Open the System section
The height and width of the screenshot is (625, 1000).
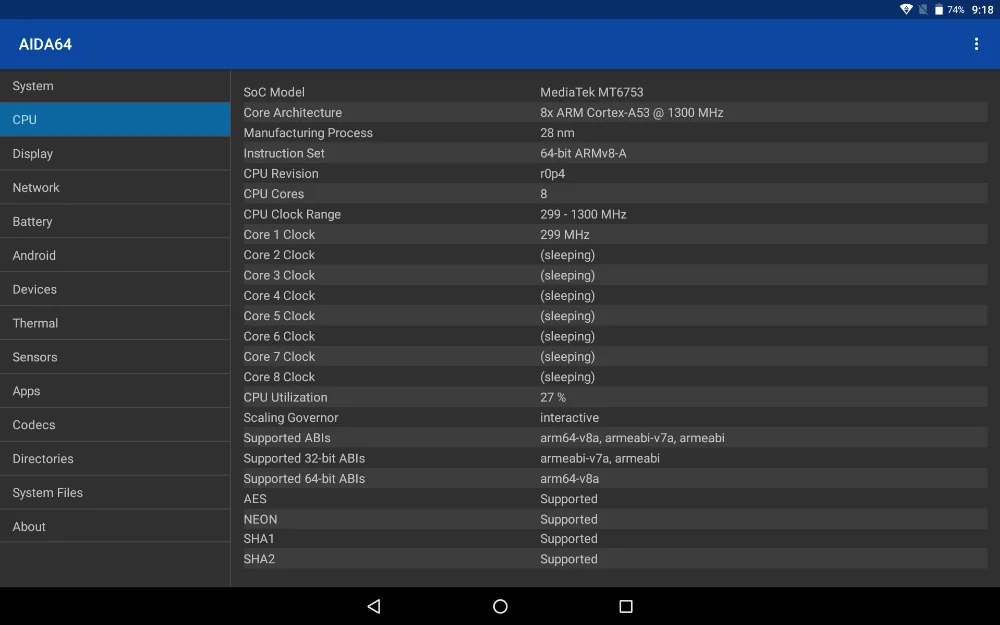coord(115,86)
